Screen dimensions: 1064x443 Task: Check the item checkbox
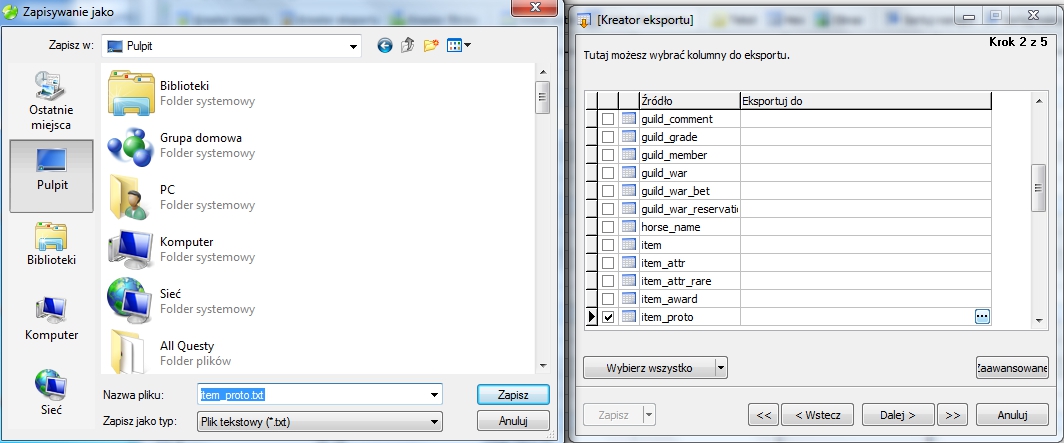608,245
